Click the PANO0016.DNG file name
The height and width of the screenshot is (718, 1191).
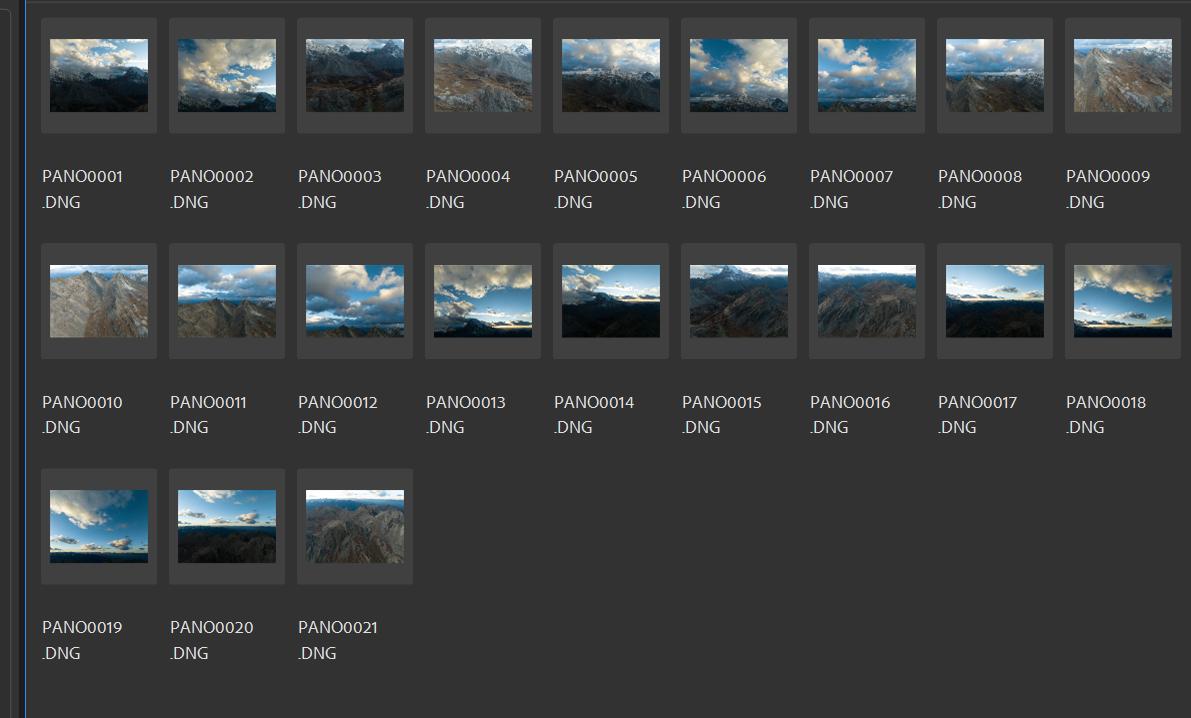850,415
